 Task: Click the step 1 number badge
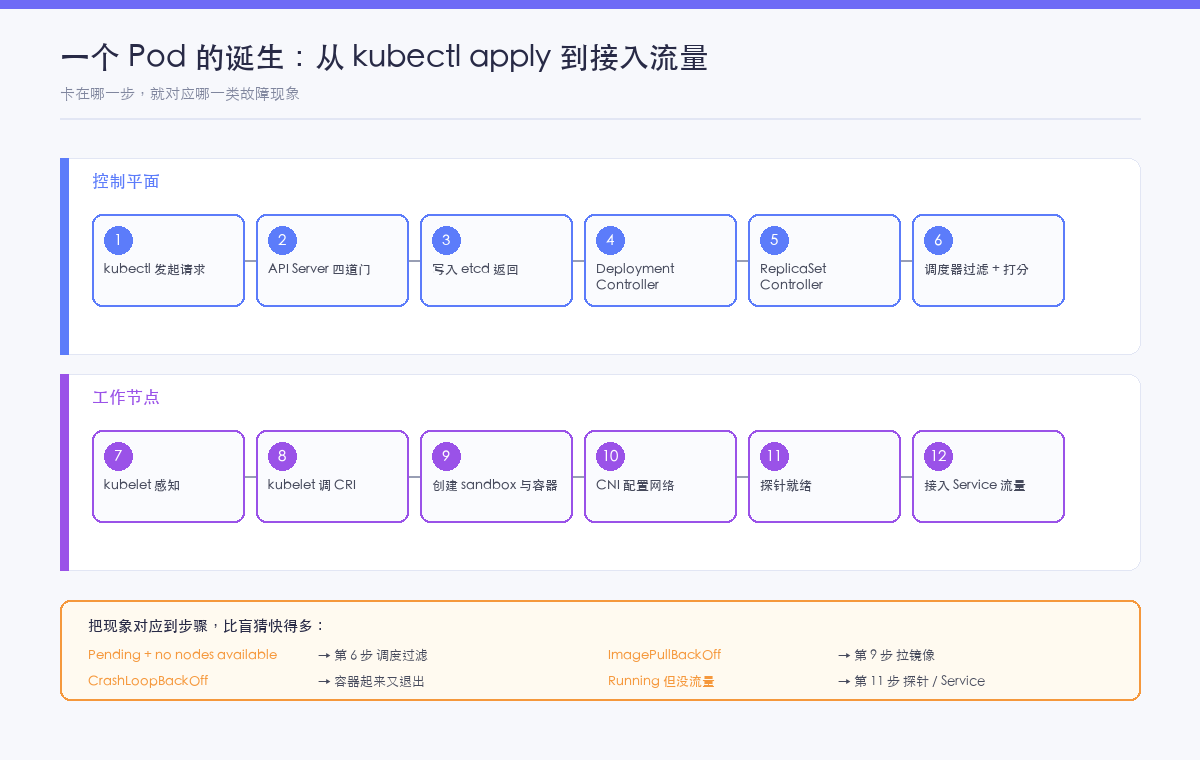click(x=118, y=240)
